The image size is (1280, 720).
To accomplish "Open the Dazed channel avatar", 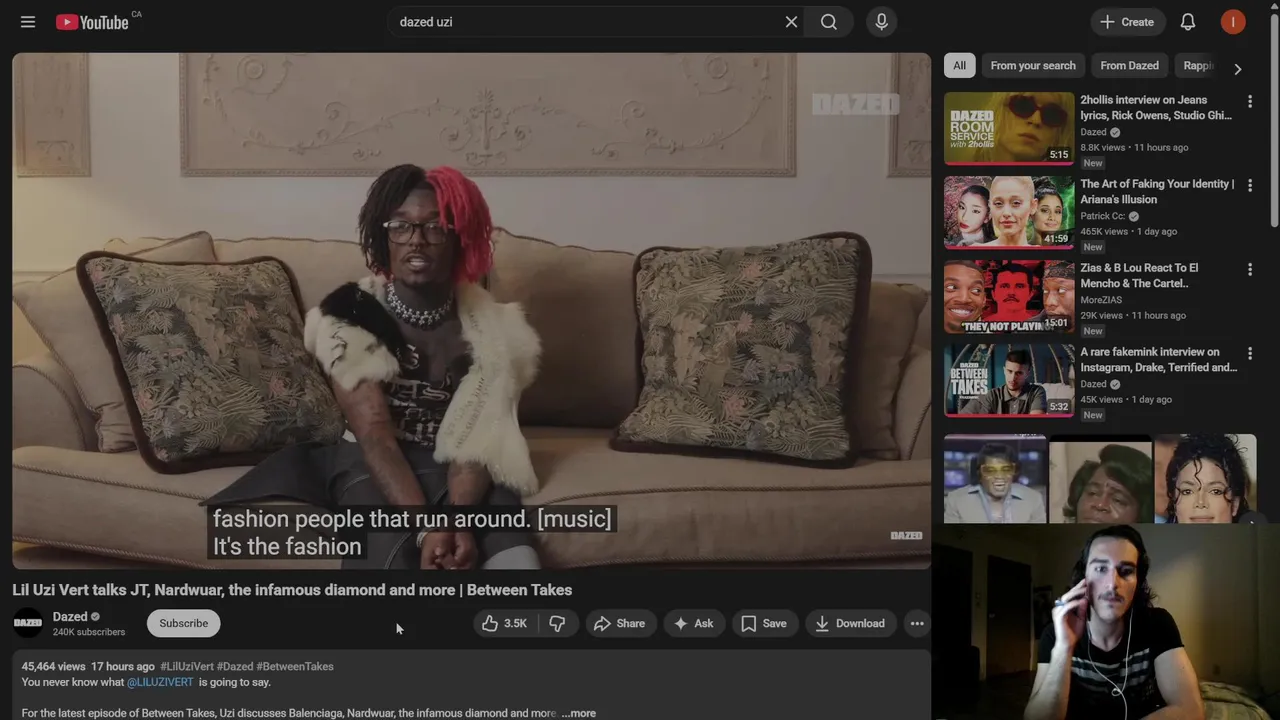I will pos(28,623).
